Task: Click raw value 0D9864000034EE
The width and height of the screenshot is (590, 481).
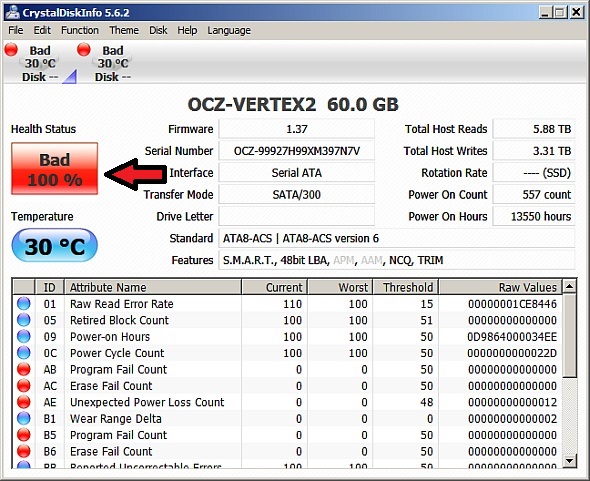Action: pyautogui.click(x=512, y=336)
